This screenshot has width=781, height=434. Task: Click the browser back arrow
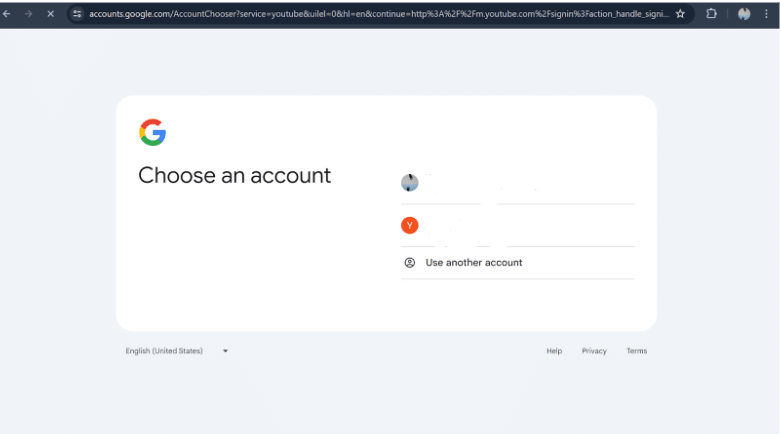[x=7, y=14]
